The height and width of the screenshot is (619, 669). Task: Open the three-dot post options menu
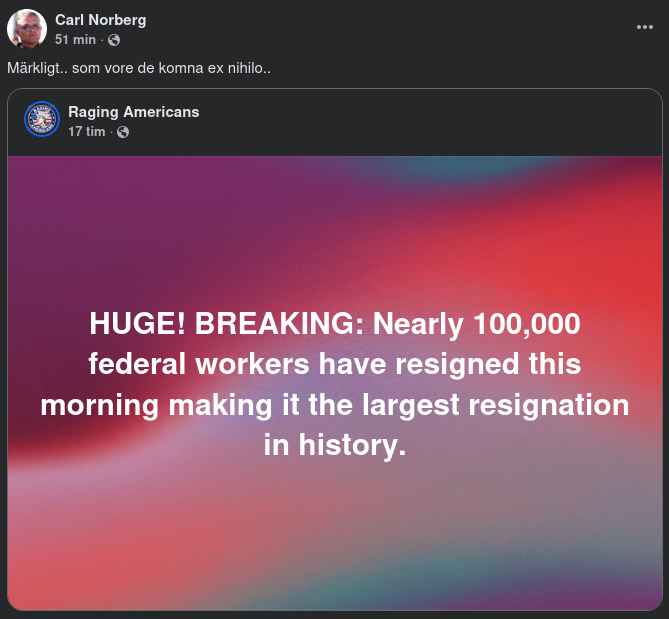[x=644, y=27]
